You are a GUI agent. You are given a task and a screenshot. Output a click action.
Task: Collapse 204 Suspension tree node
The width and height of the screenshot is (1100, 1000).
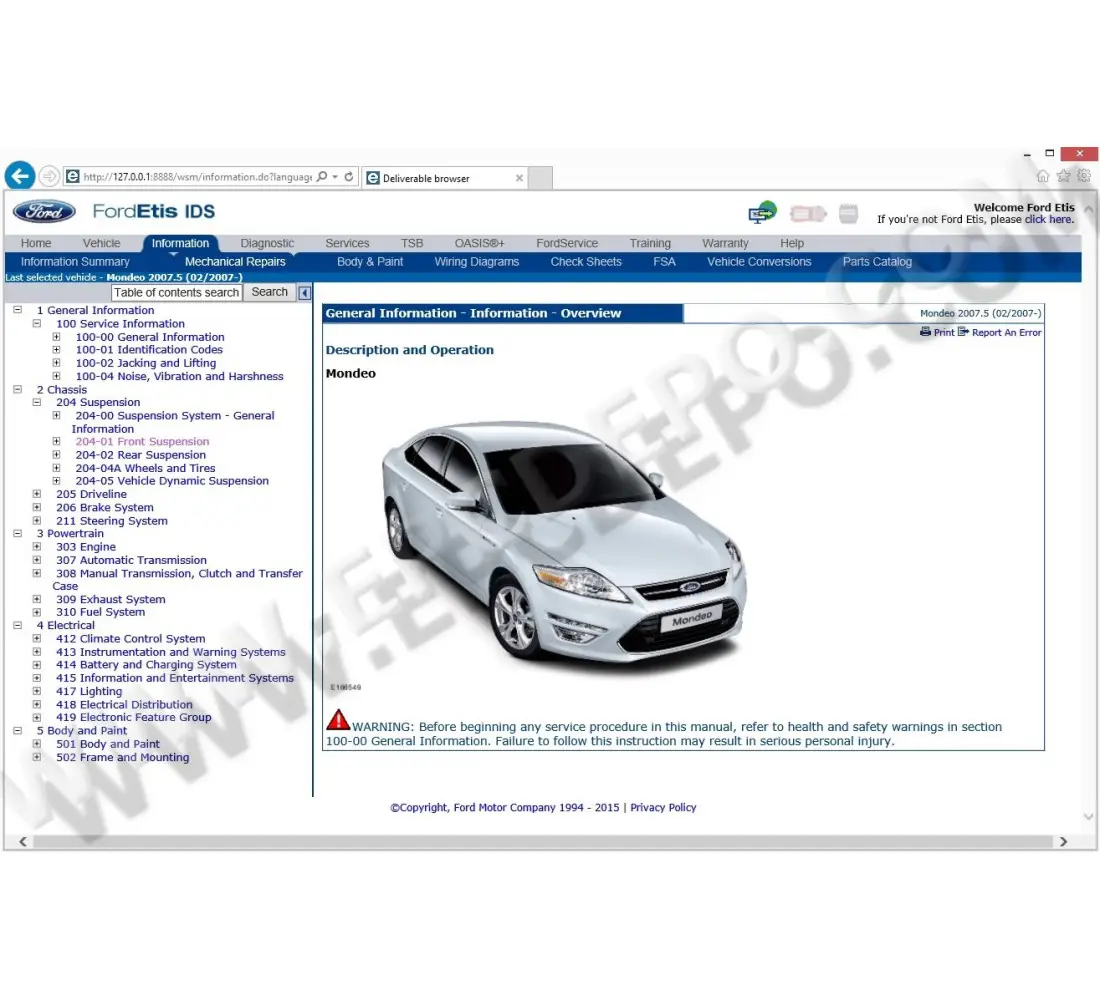(x=36, y=402)
